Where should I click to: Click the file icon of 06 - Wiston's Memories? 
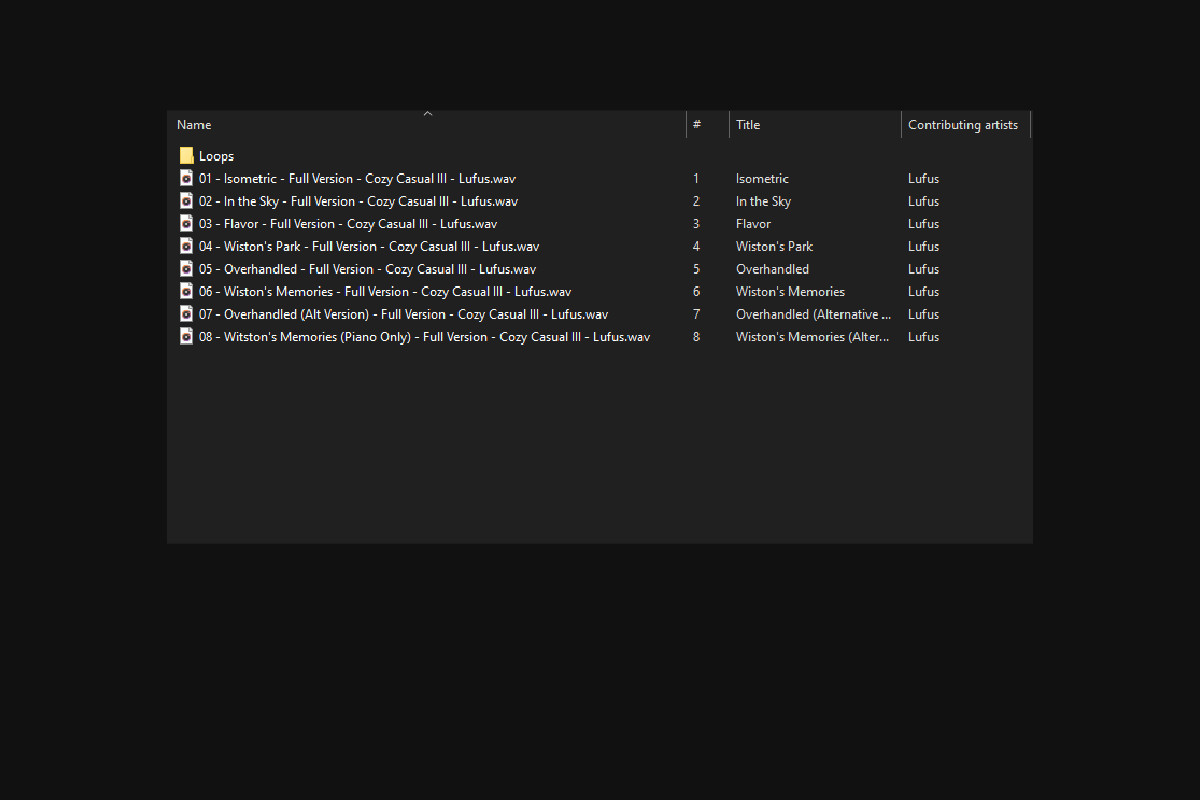point(186,291)
